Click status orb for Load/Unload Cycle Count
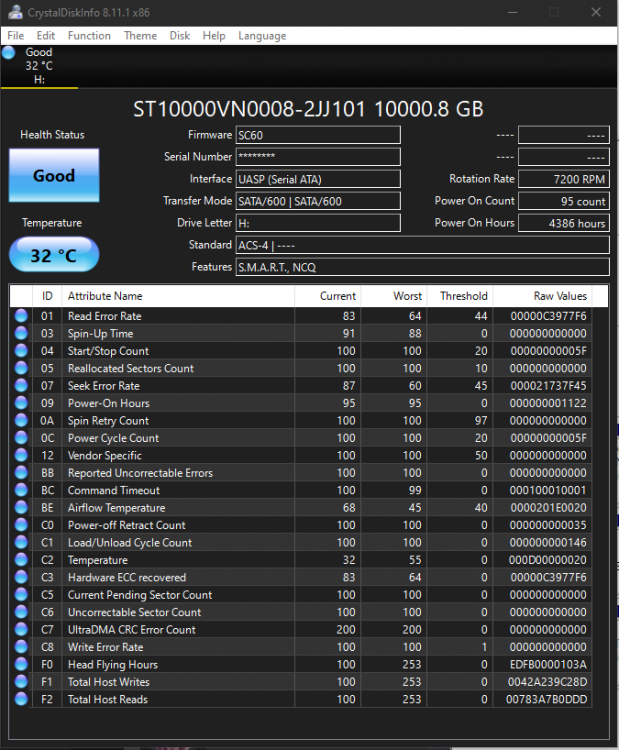 [21, 542]
